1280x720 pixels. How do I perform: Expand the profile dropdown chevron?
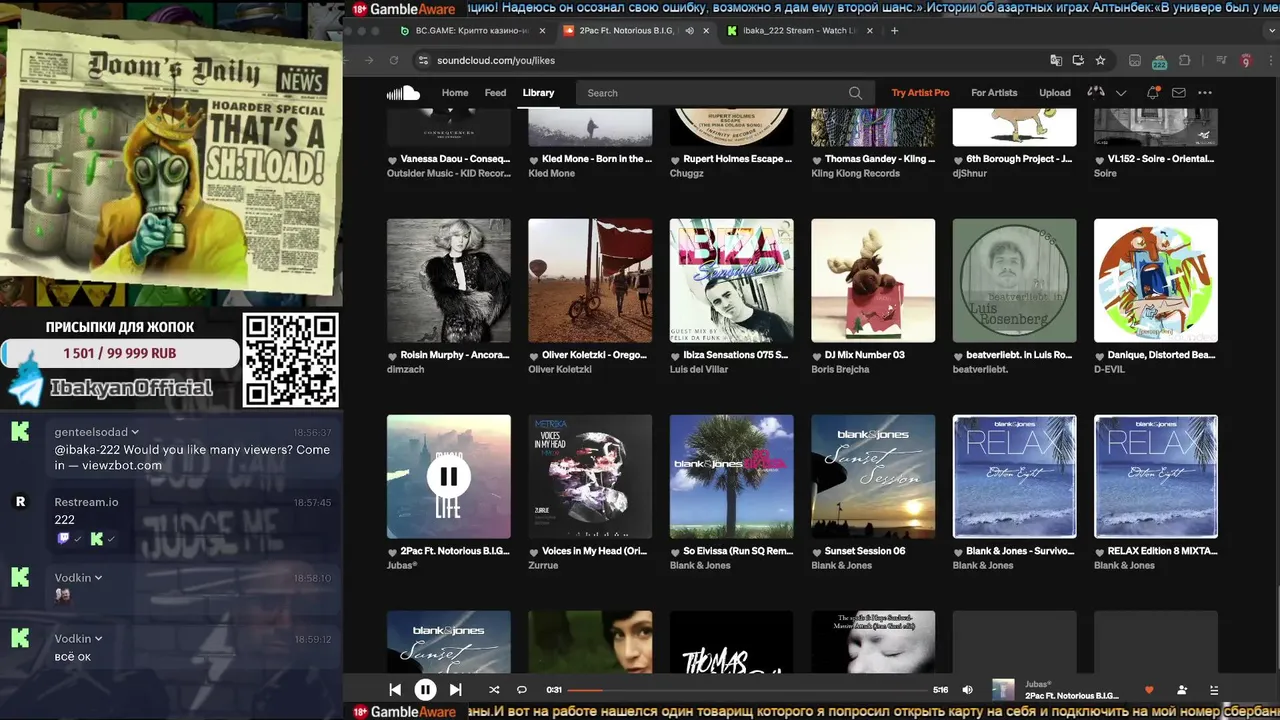tap(1121, 93)
